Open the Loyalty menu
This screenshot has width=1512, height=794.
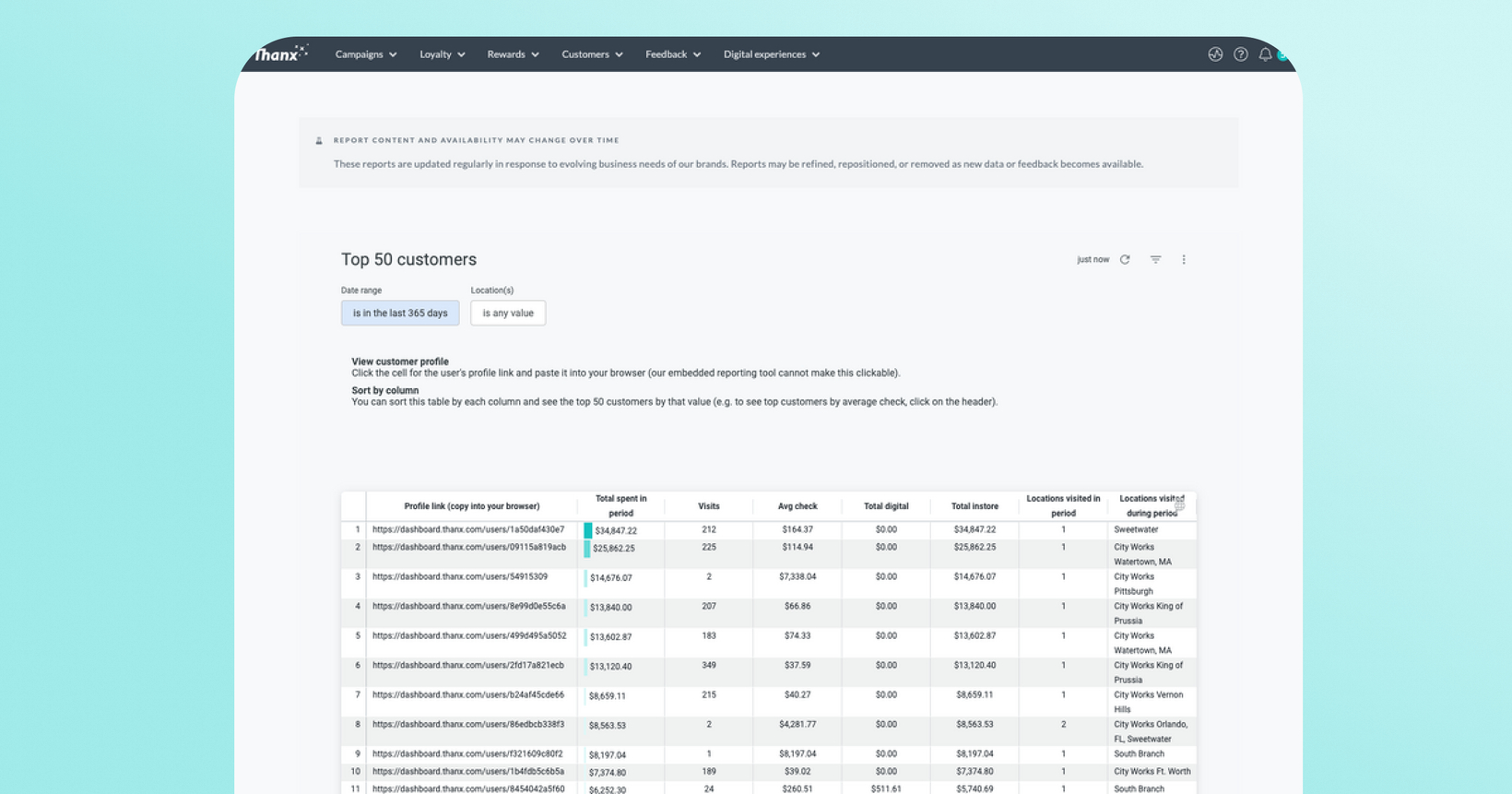(x=443, y=54)
